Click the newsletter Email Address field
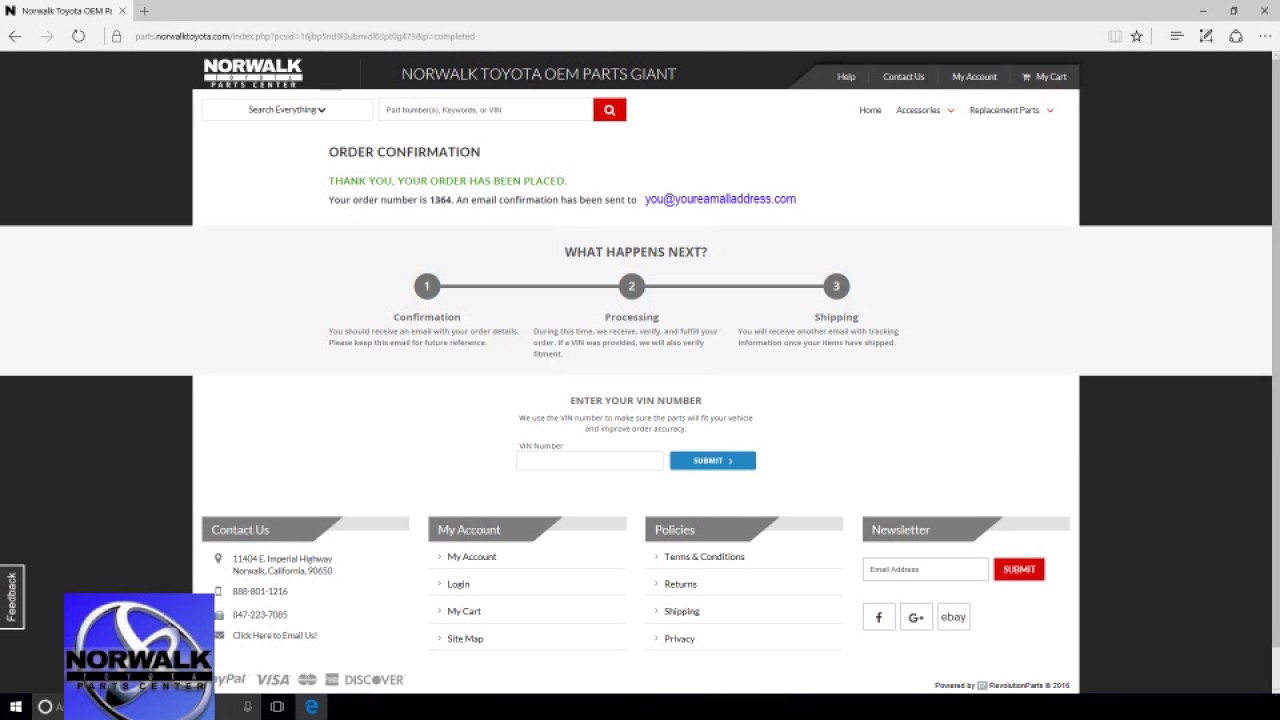 [925, 569]
